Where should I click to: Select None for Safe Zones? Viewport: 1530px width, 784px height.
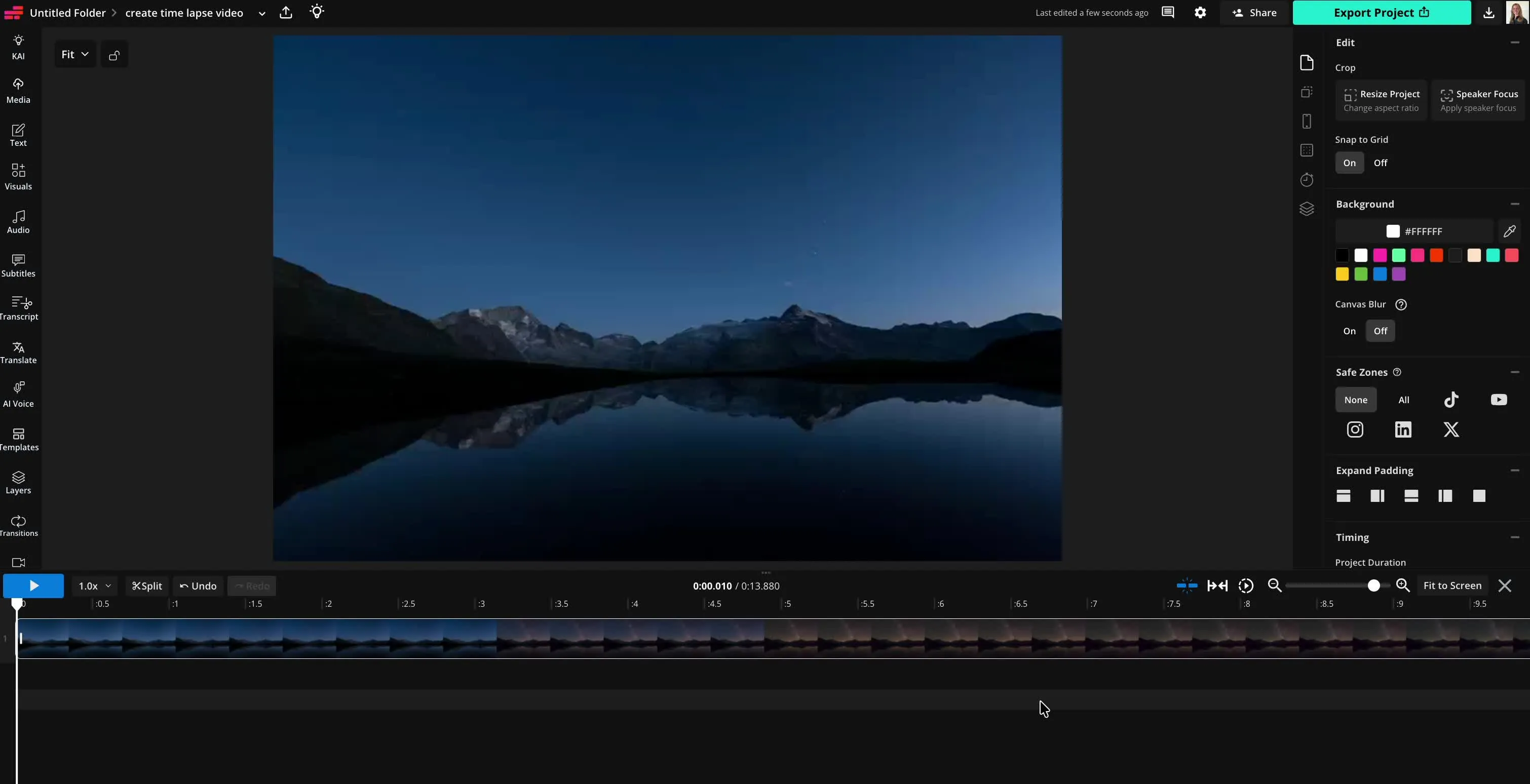tap(1356, 400)
